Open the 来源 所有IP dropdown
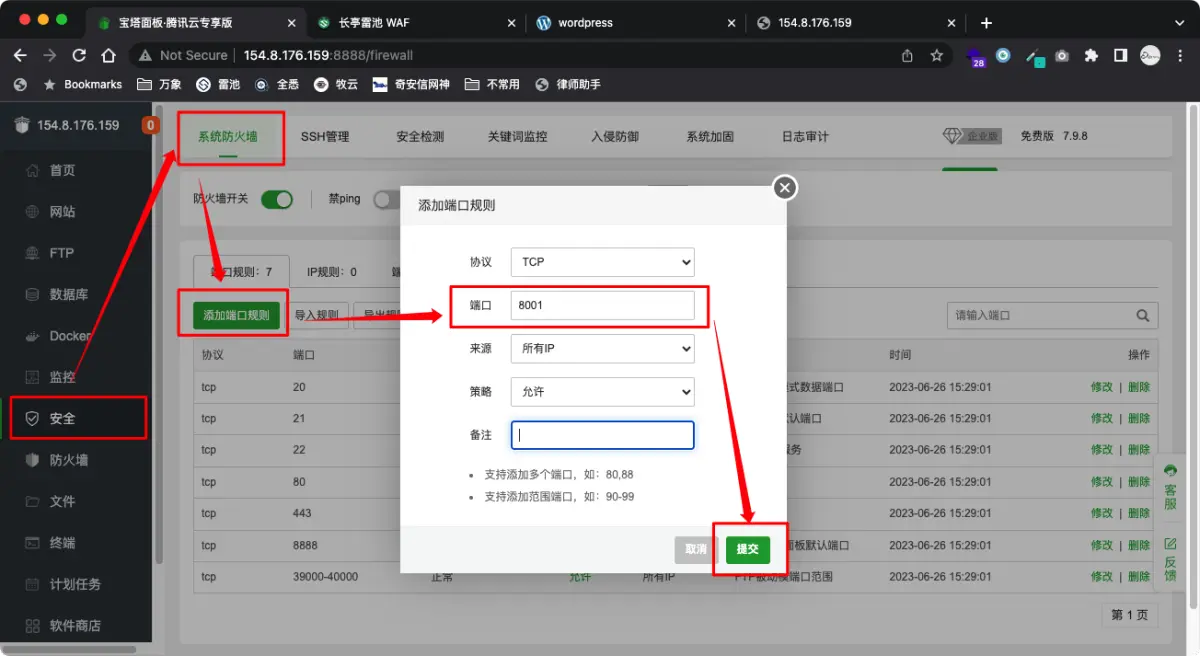The width and height of the screenshot is (1200, 656). pos(602,348)
